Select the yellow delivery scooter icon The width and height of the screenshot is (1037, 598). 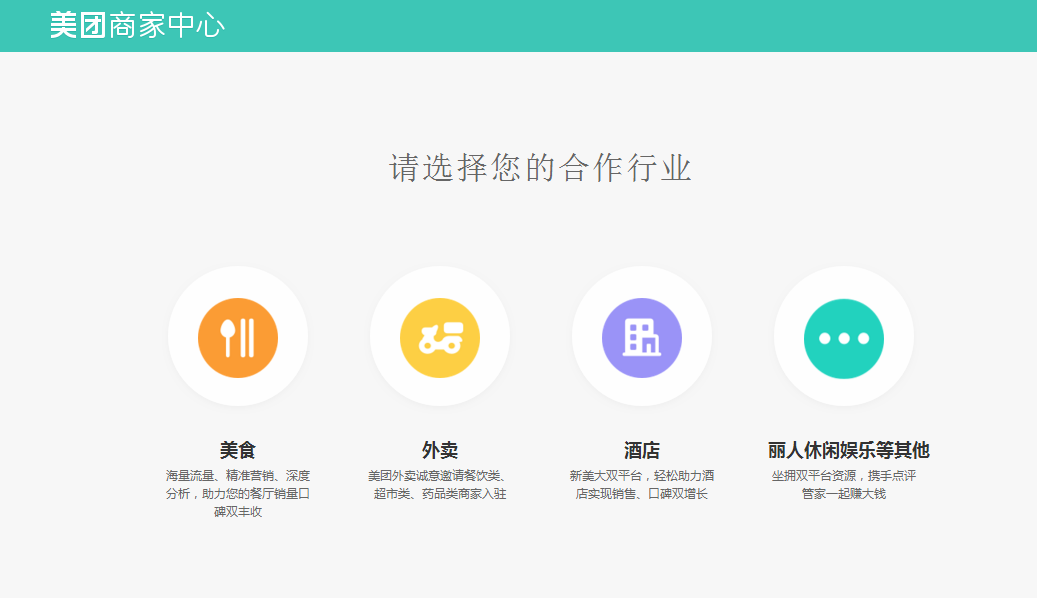(x=440, y=338)
